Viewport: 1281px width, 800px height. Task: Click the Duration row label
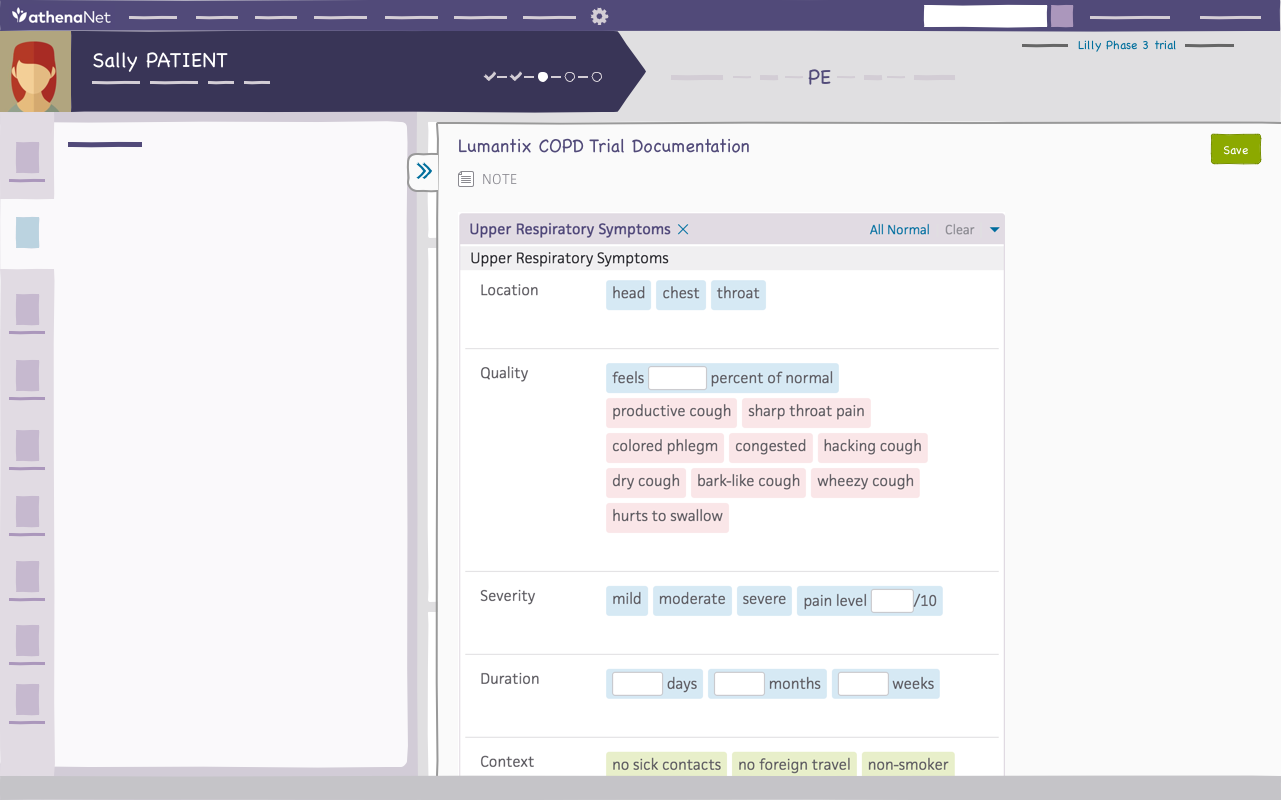(510, 679)
